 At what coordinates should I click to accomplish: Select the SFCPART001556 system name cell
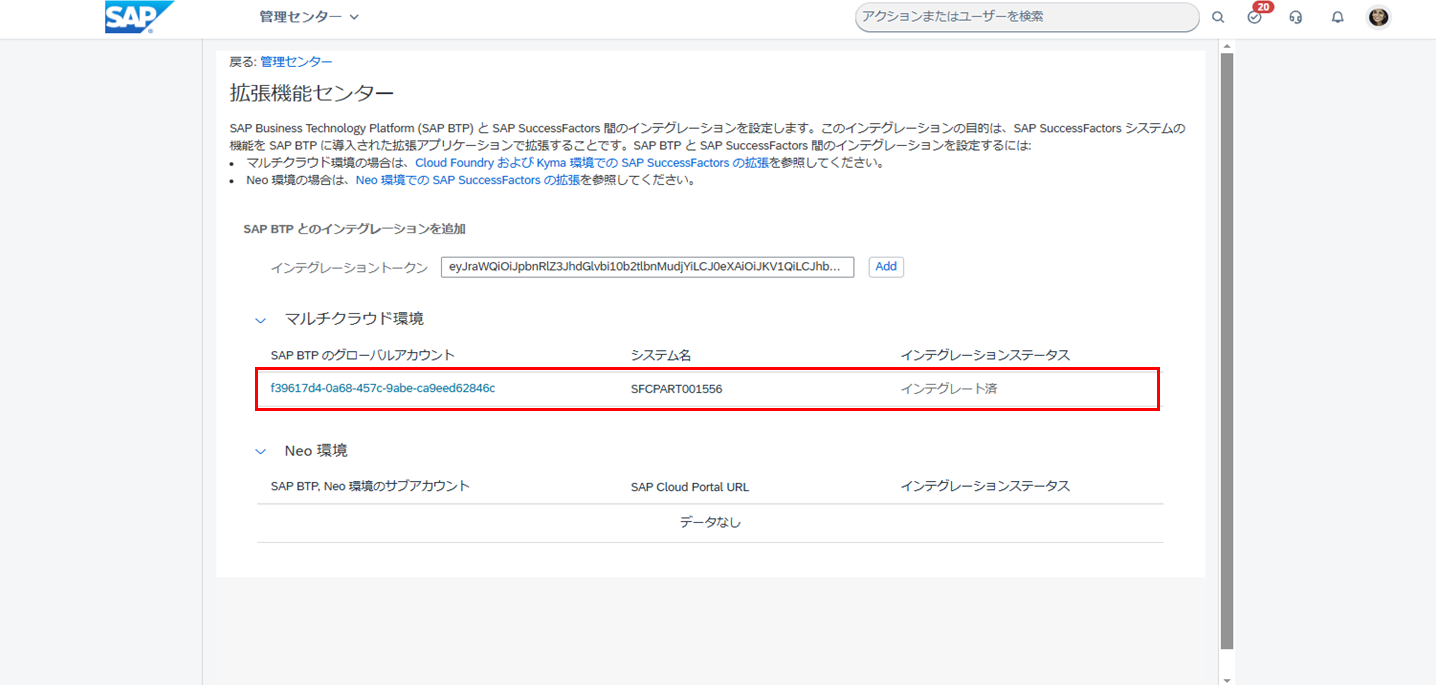[676, 389]
